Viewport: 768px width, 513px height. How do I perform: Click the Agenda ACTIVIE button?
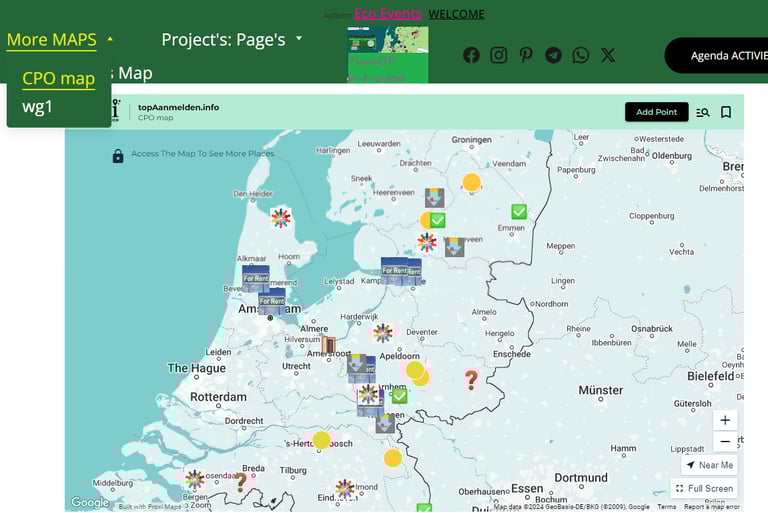click(718, 55)
